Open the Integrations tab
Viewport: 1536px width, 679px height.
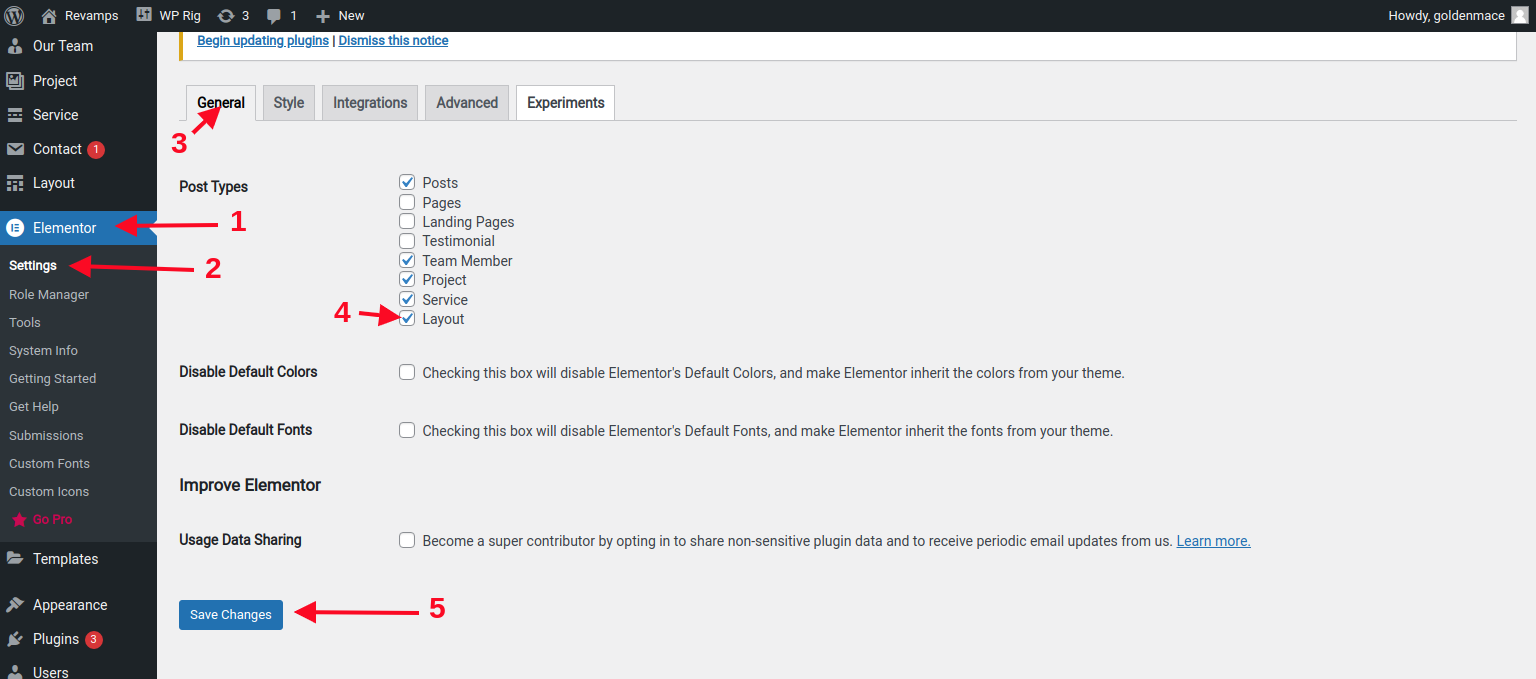click(x=370, y=103)
